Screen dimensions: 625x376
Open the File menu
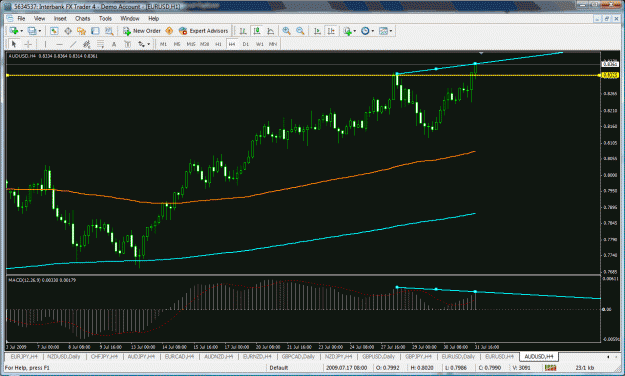click(21, 18)
